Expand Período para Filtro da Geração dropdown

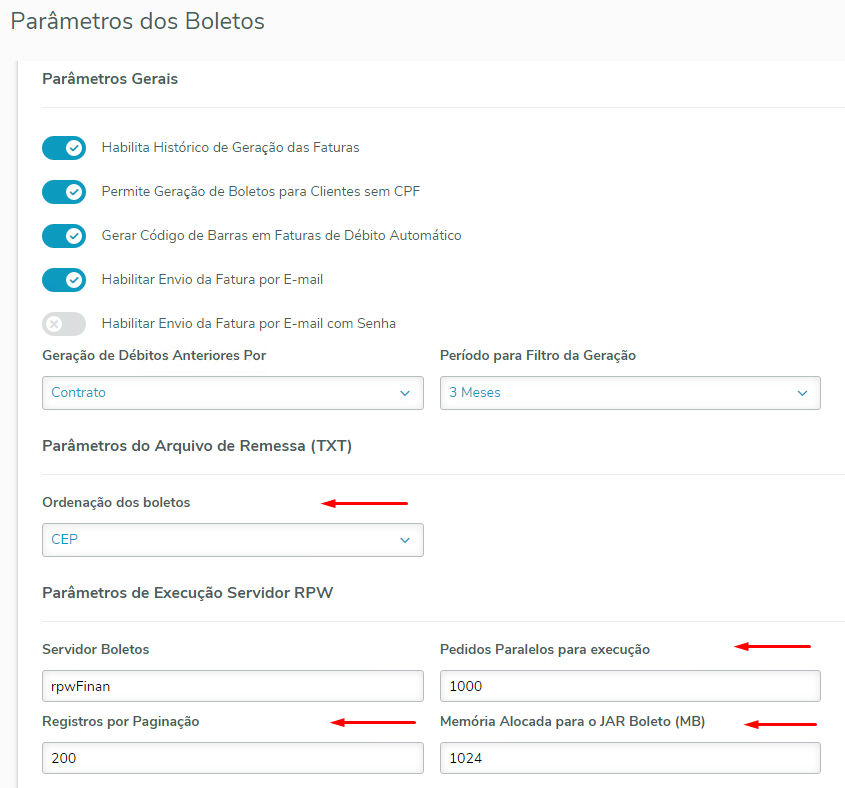tap(630, 393)
